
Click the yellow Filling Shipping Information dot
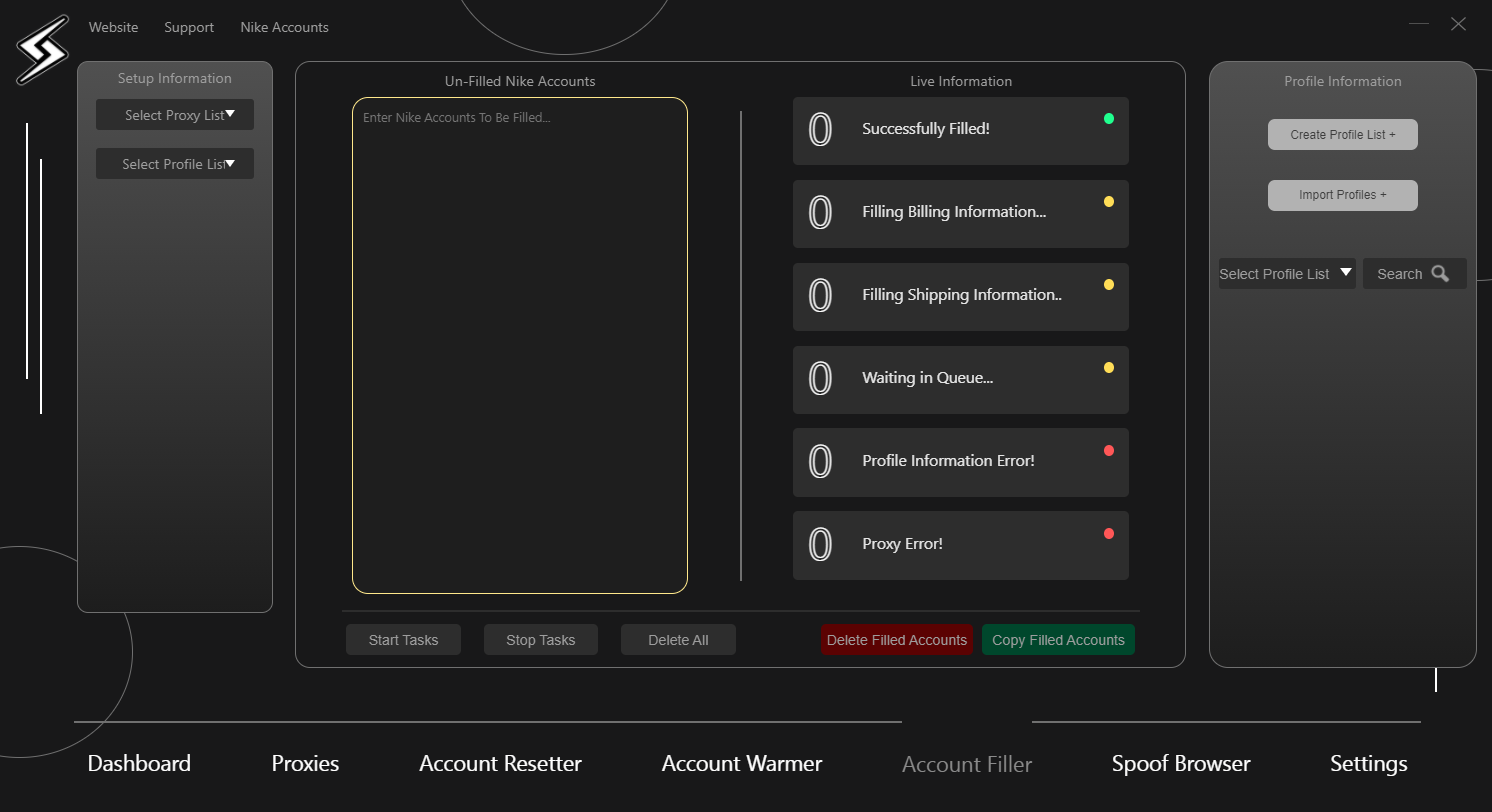1108,285
